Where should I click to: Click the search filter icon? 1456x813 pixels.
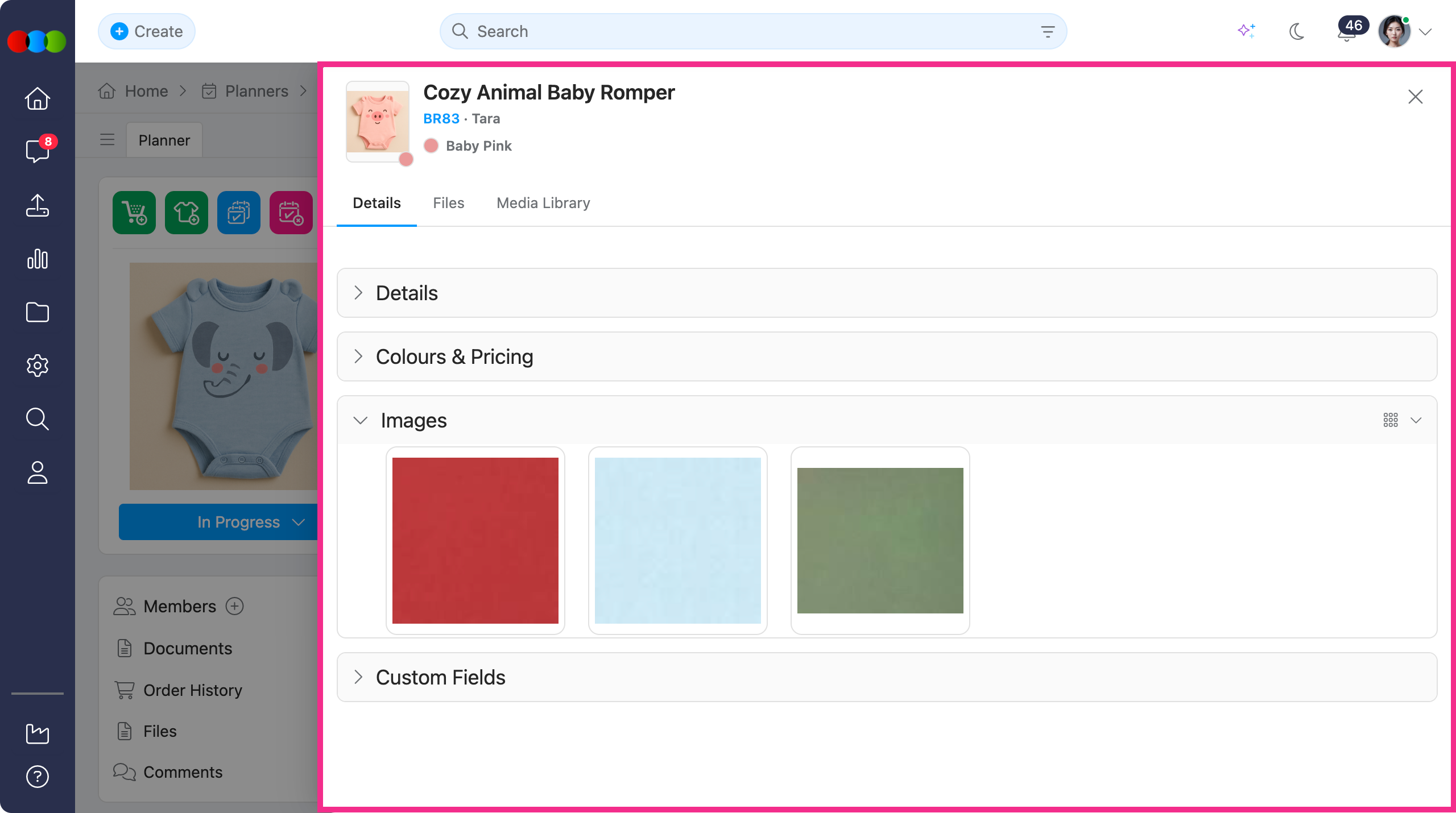(1048, 31)
